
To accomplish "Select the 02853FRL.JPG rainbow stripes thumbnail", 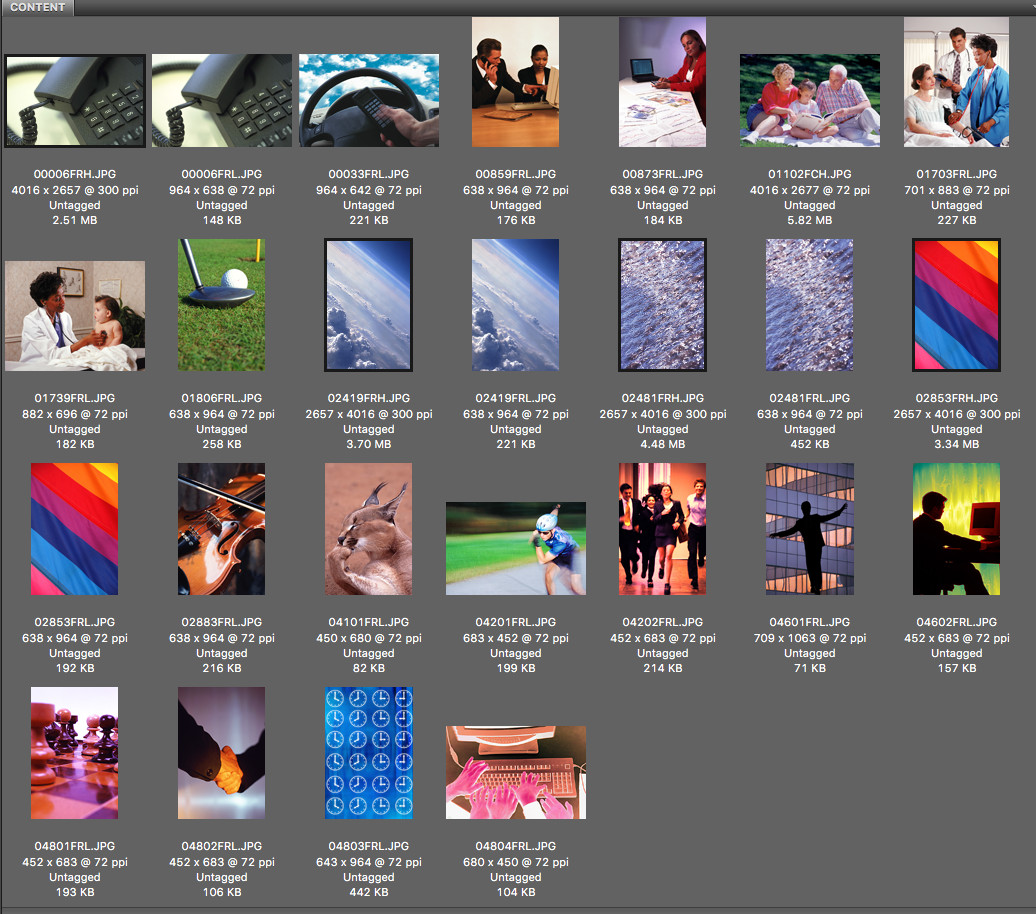I will (x=75, y=529).
